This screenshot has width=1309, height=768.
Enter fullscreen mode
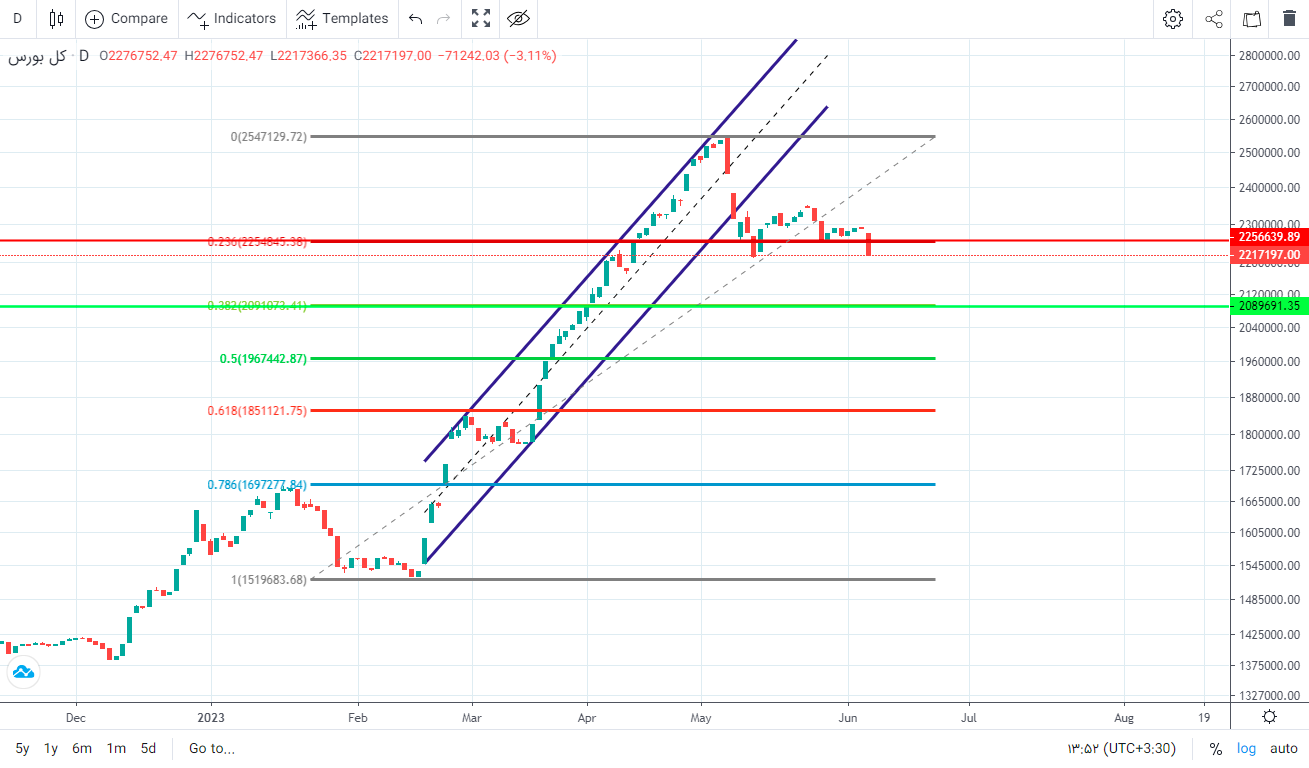(x=481, y=18)
